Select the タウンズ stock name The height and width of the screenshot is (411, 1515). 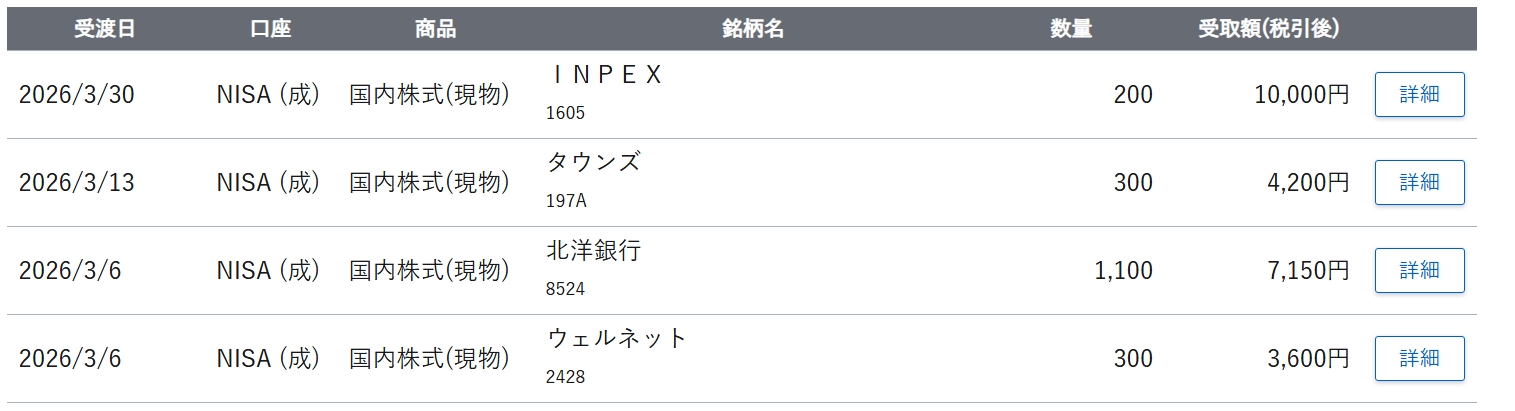(593, 163)
